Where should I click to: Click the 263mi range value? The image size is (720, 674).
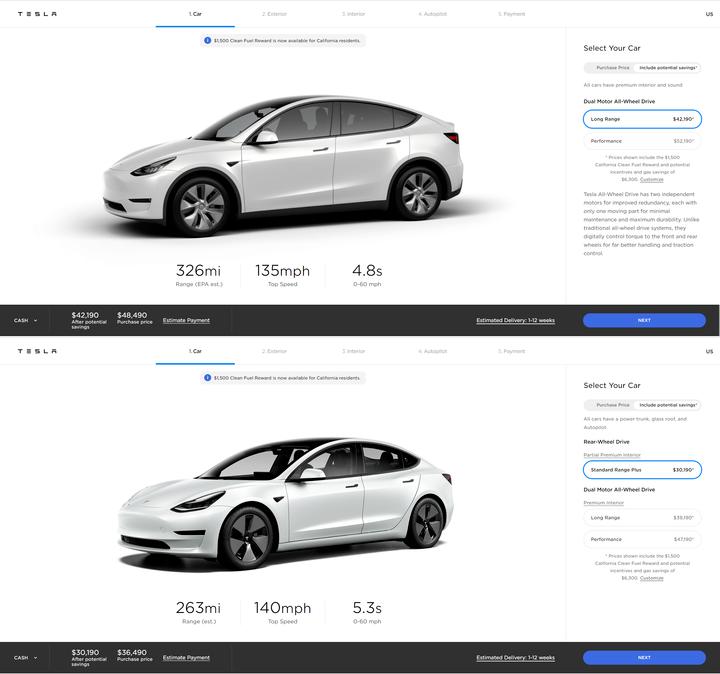(x=198, y=608)
